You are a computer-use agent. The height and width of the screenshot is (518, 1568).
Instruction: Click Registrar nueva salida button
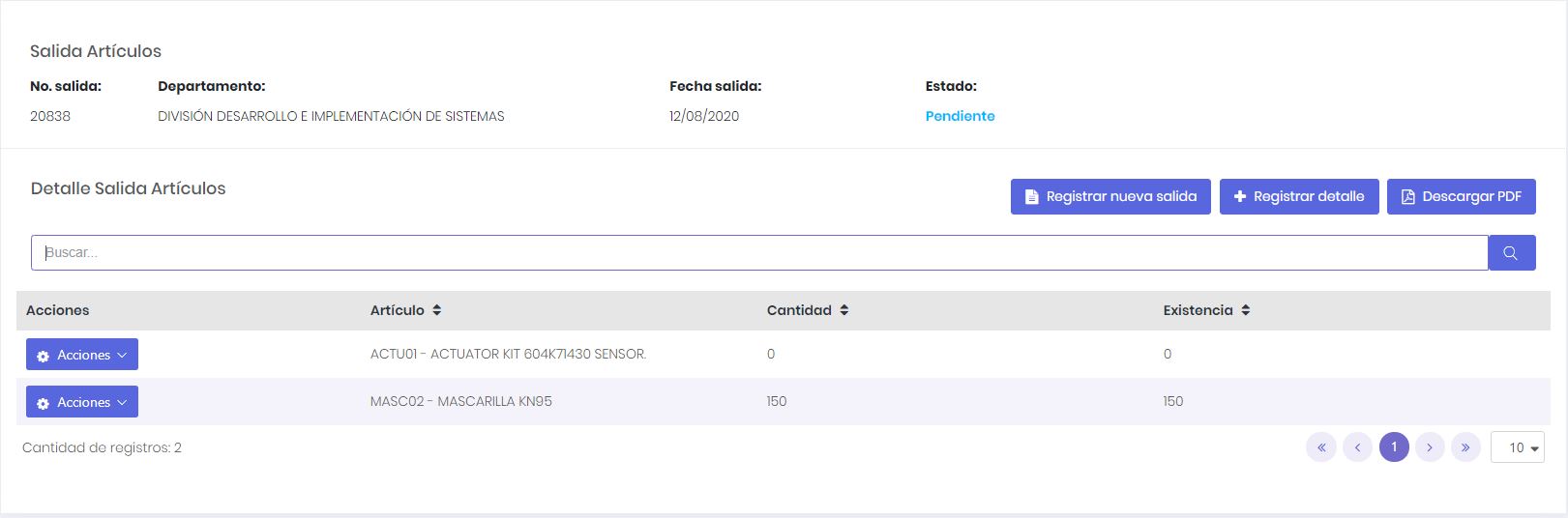click(1110, 196)
